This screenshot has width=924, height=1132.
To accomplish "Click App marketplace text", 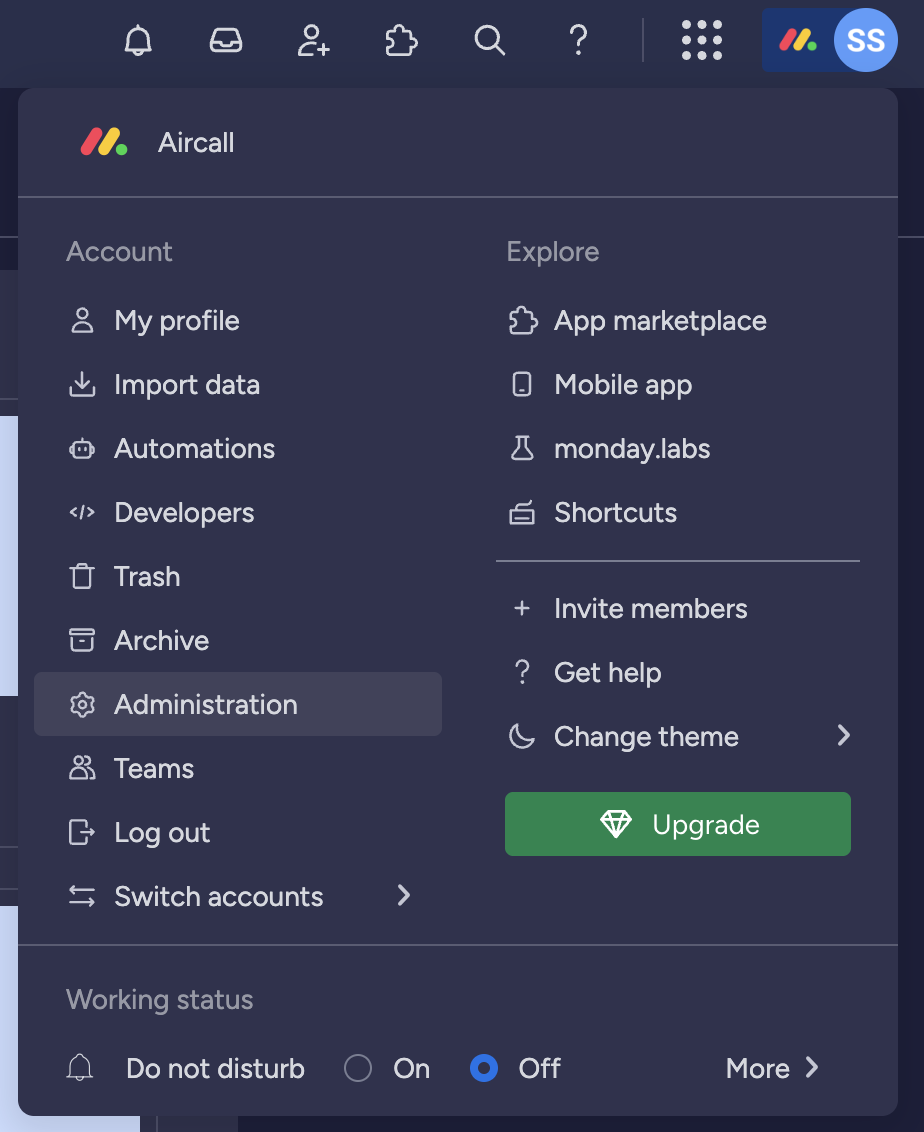I will (x=661, y=321).
